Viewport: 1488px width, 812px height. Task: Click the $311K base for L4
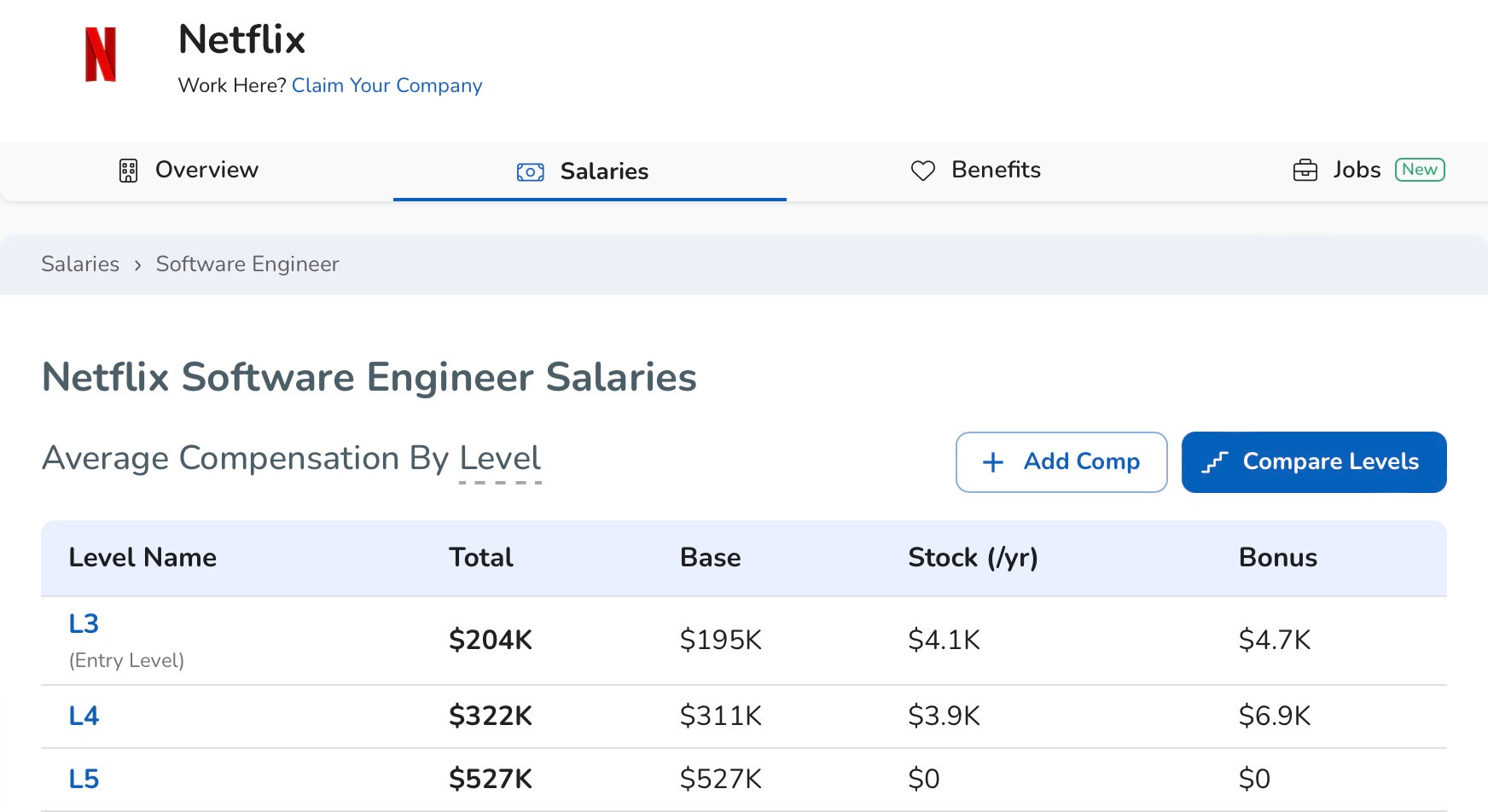point(721,716)
